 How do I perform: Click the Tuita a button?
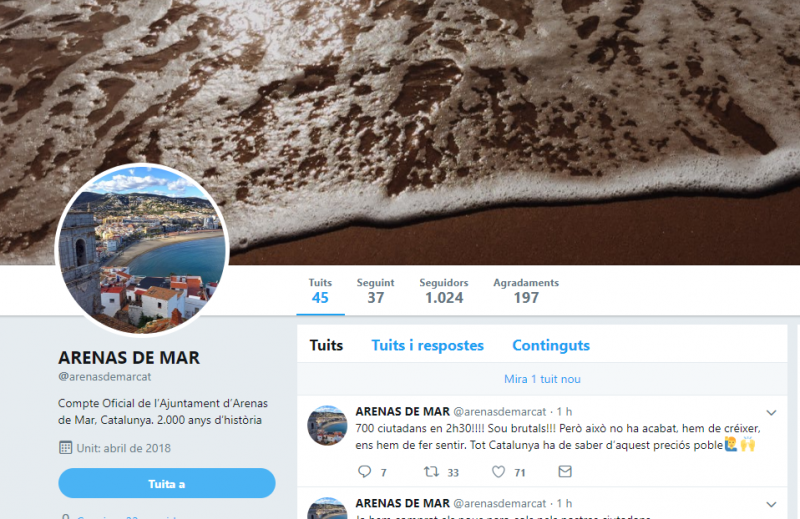[x=167, y=483]
